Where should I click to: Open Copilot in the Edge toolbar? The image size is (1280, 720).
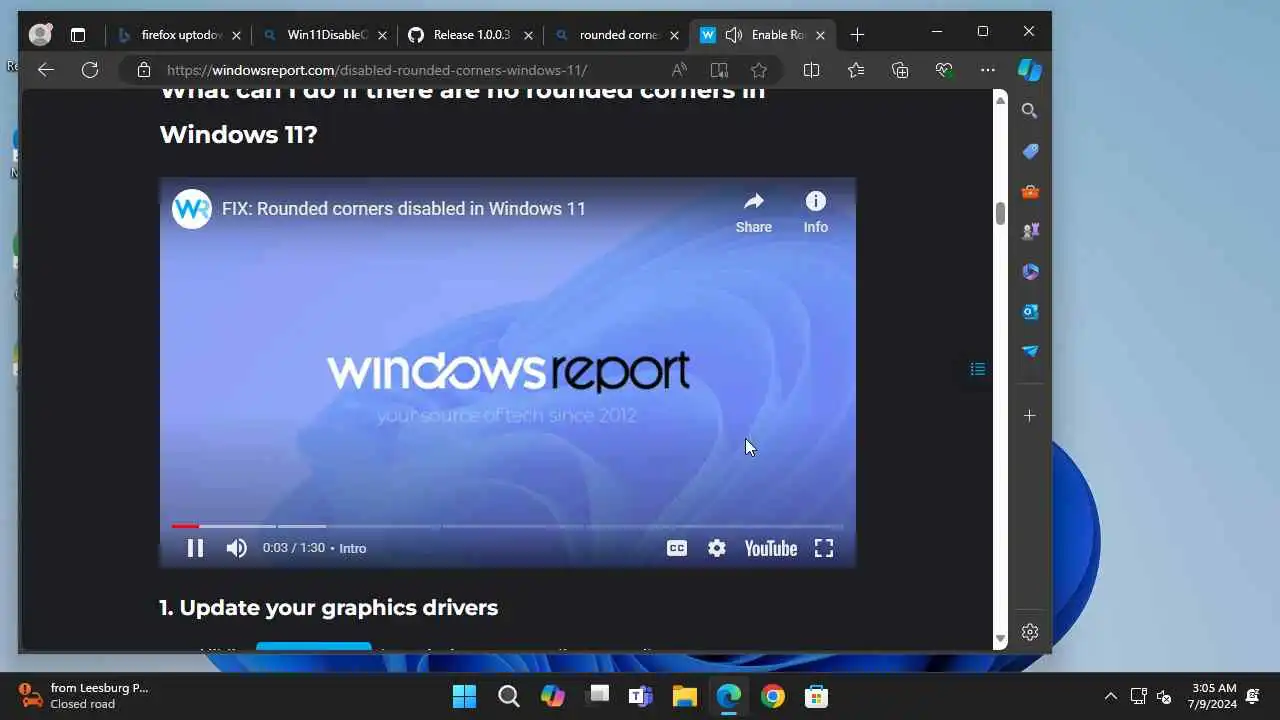point(1030,70)
